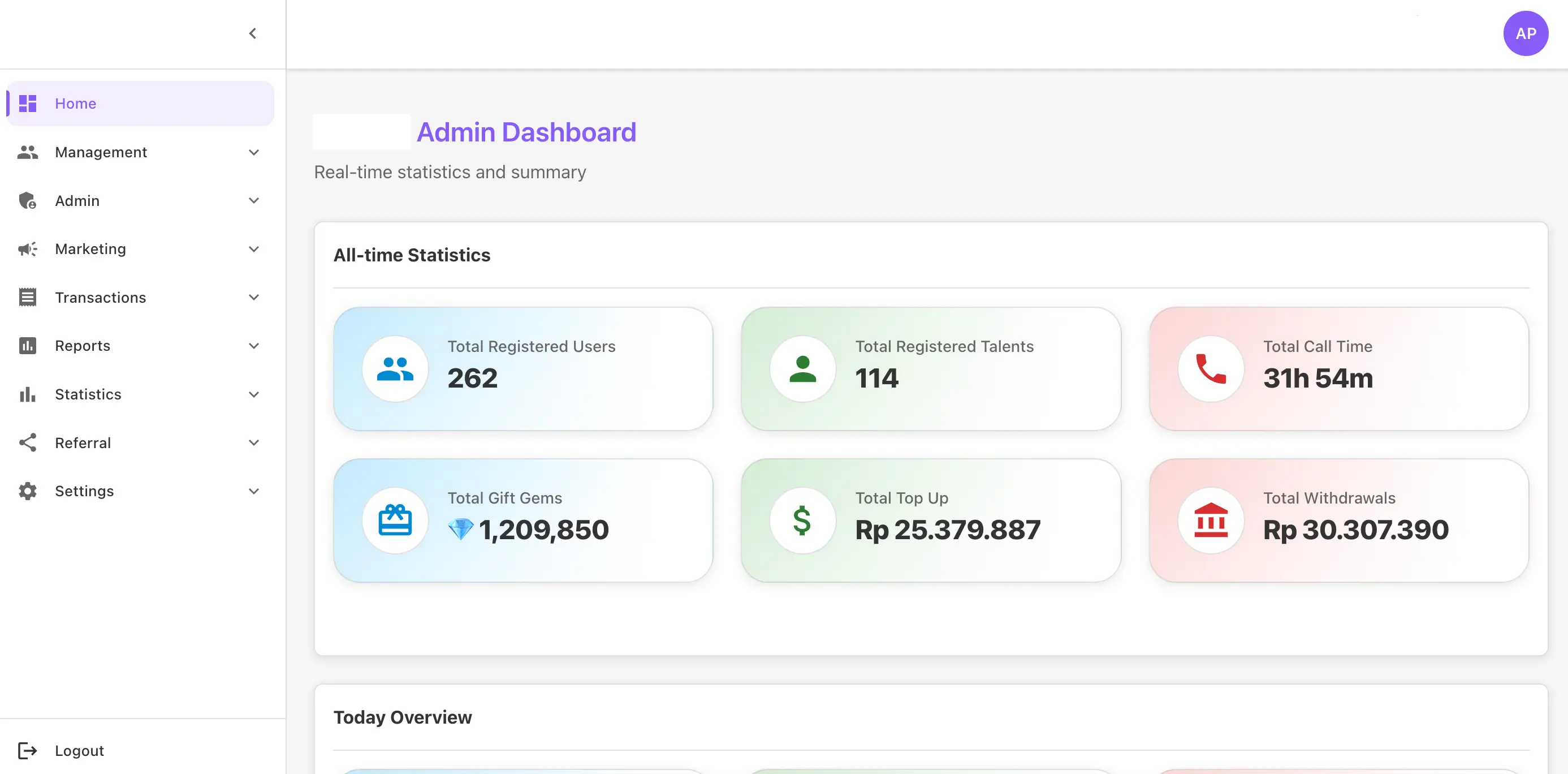
Task: Open the AP user avatar menu
Action: click(1526, 33)
